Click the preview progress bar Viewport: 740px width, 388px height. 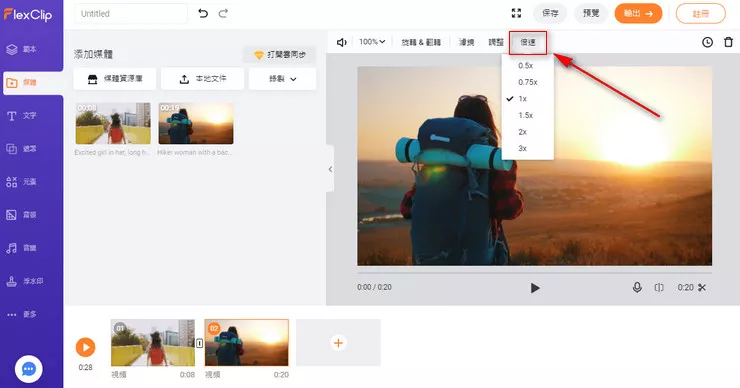click(534, 272)
